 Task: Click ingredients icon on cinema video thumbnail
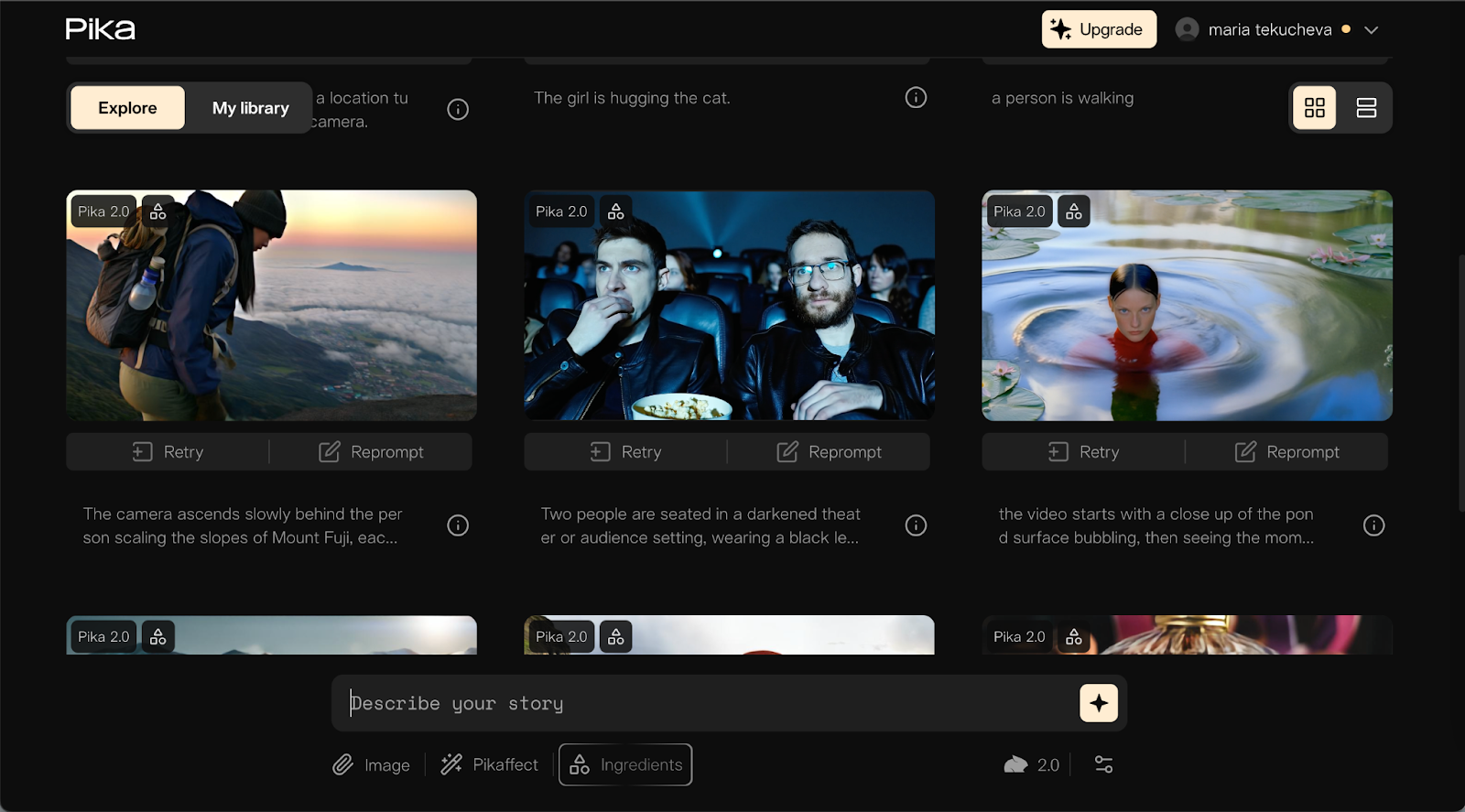tap(616, 211)
